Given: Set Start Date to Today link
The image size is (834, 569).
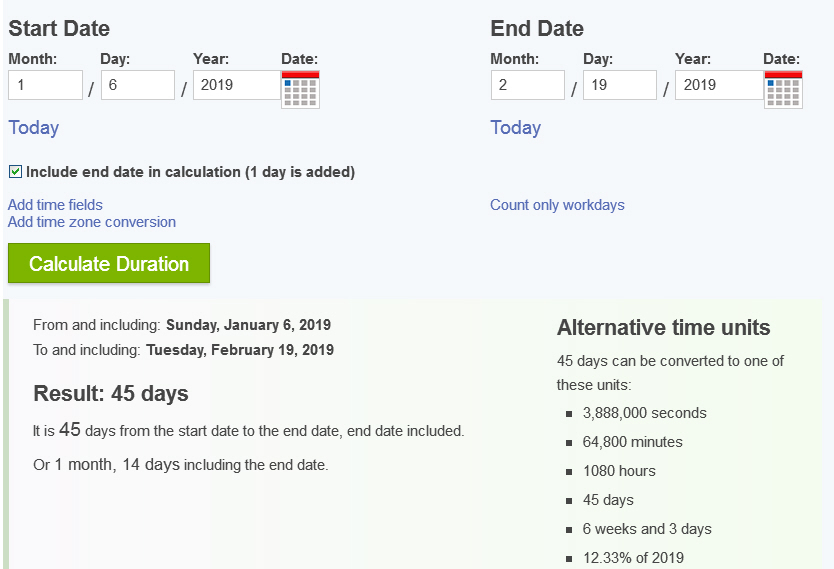Looking at the screenshot, I should point(34,128).
